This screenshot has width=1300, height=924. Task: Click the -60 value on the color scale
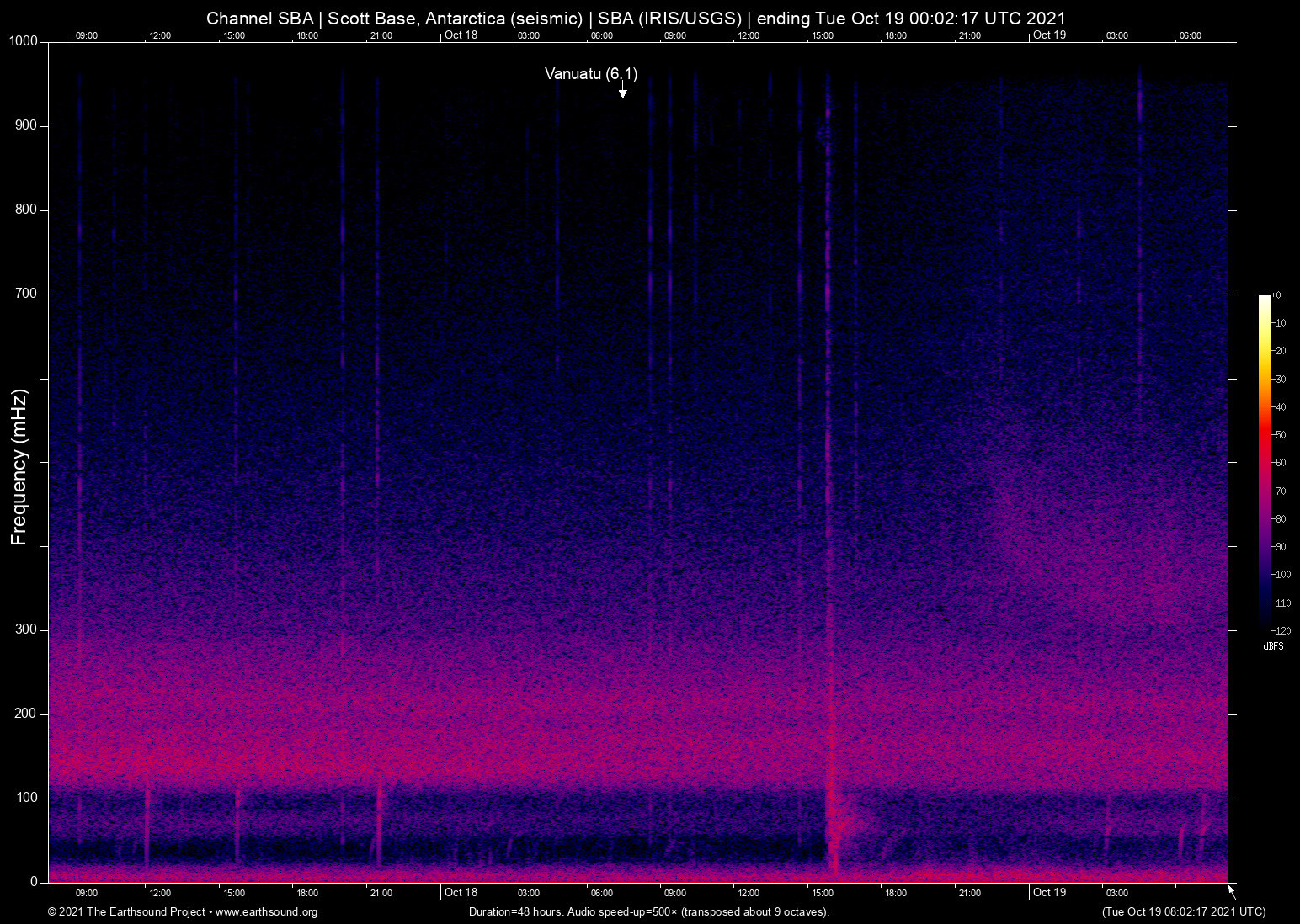tap(1280, 463)
